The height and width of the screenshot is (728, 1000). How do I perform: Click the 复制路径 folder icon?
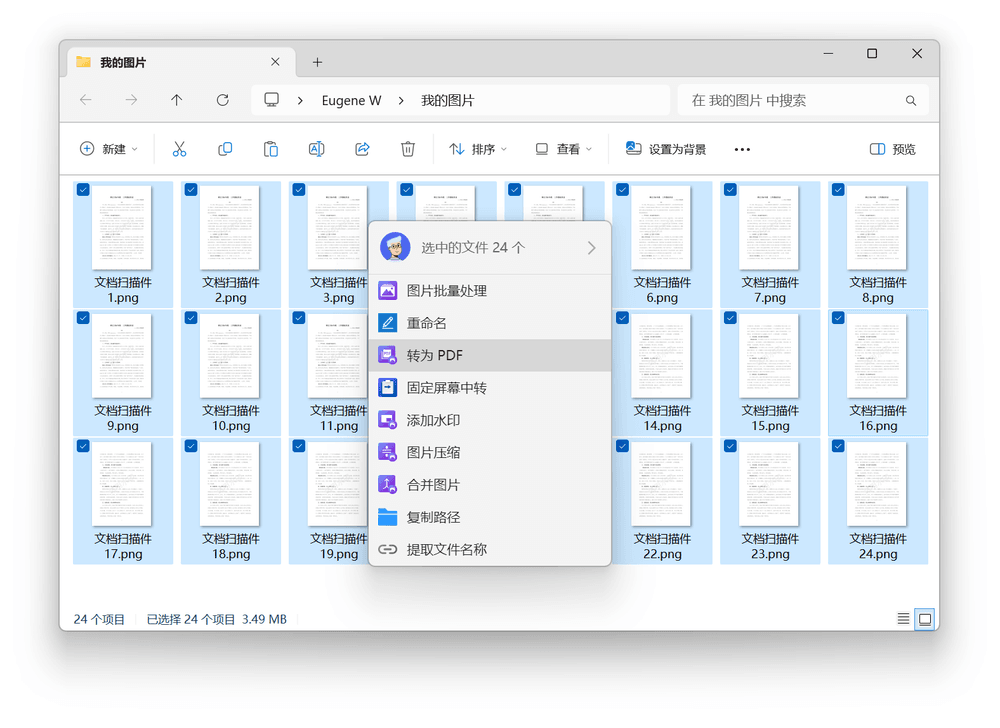point(388,517)
